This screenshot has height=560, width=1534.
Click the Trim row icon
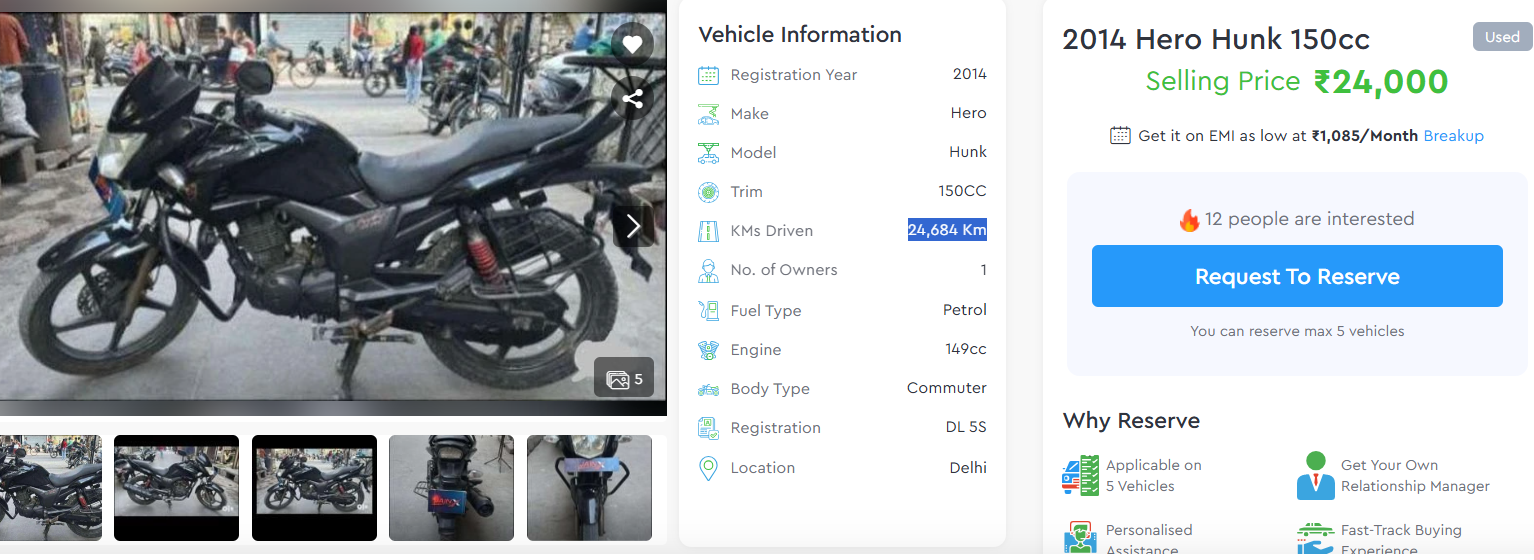(x=708, y=192)
